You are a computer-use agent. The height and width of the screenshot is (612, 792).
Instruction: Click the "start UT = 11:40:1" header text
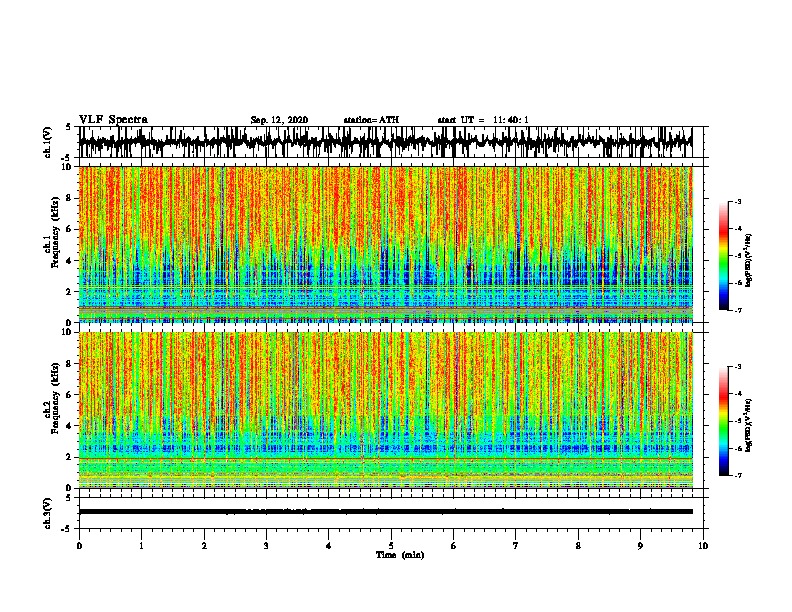483,120
